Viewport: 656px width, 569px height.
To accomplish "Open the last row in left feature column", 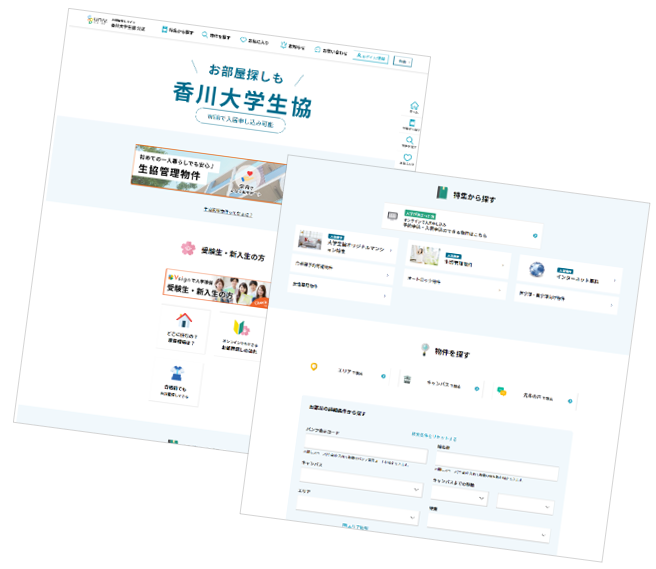I will point(340,290).
